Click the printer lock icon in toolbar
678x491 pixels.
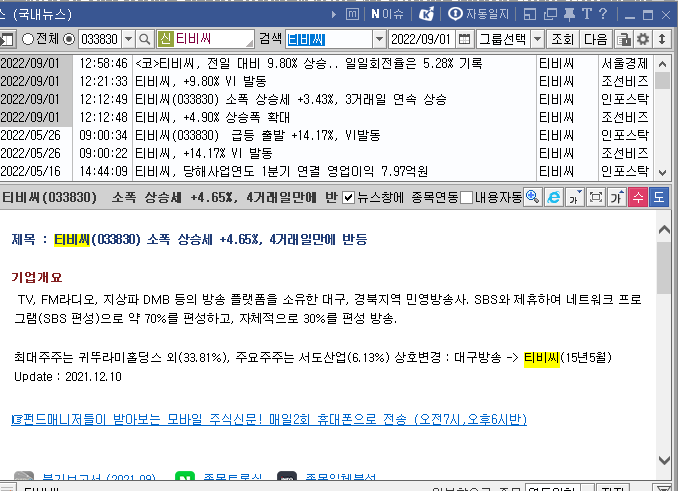[624, 39]
